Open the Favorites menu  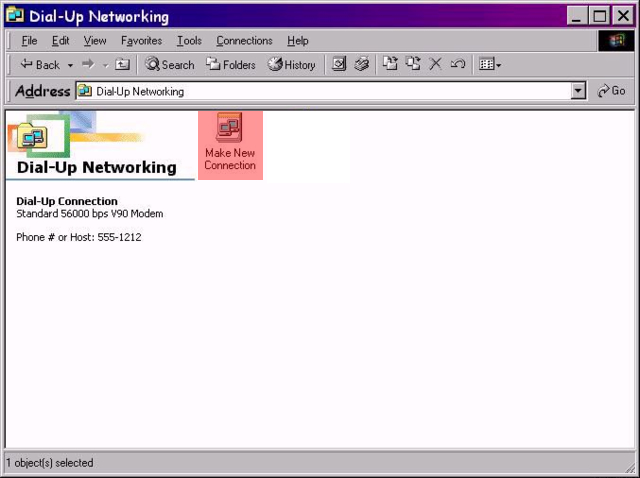click(142, 41)
